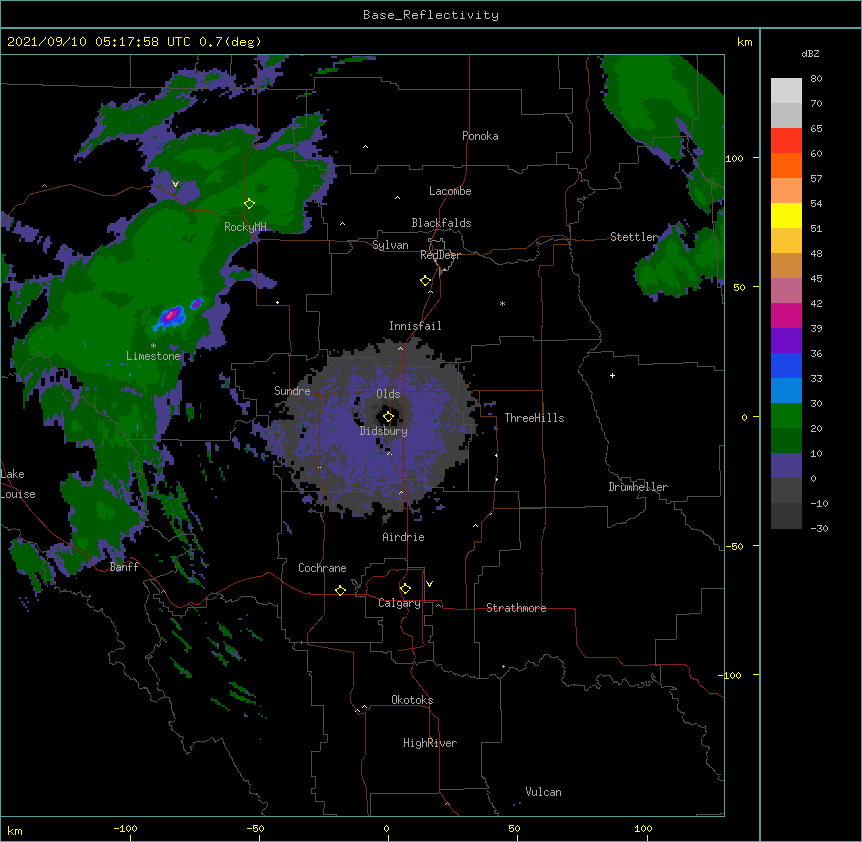Click the yellow diamond marker above Calgary label
The height and width of the screenshot is (842, 862).
(x=405, y=589)
